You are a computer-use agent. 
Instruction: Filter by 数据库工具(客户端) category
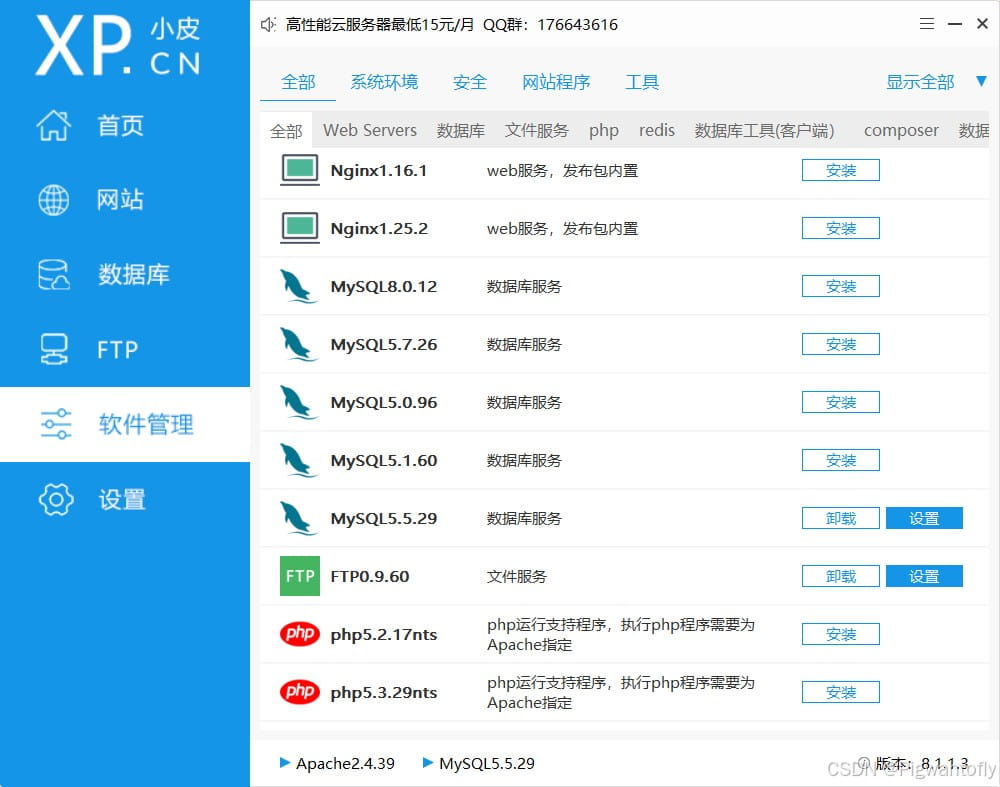point(764,131)
